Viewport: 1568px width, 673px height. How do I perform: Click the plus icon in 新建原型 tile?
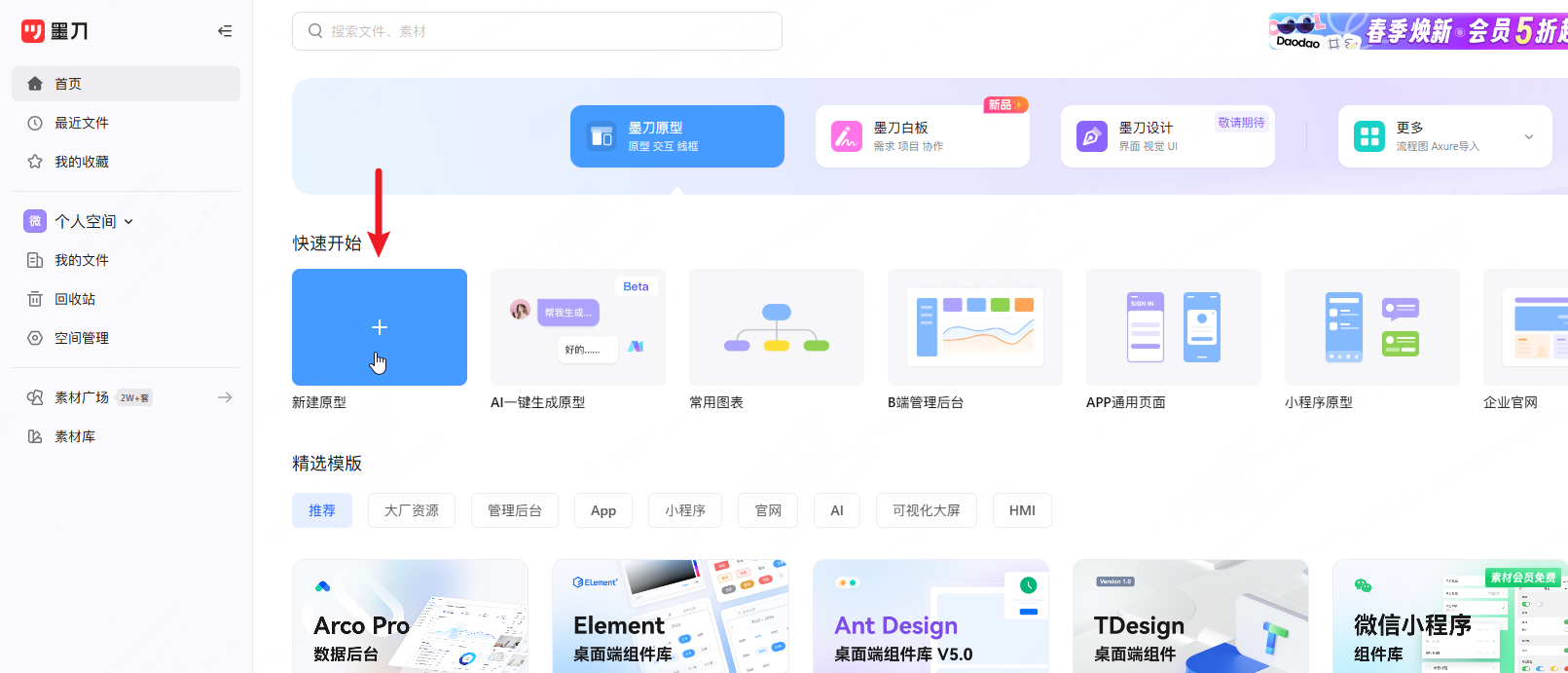point(380,327)
